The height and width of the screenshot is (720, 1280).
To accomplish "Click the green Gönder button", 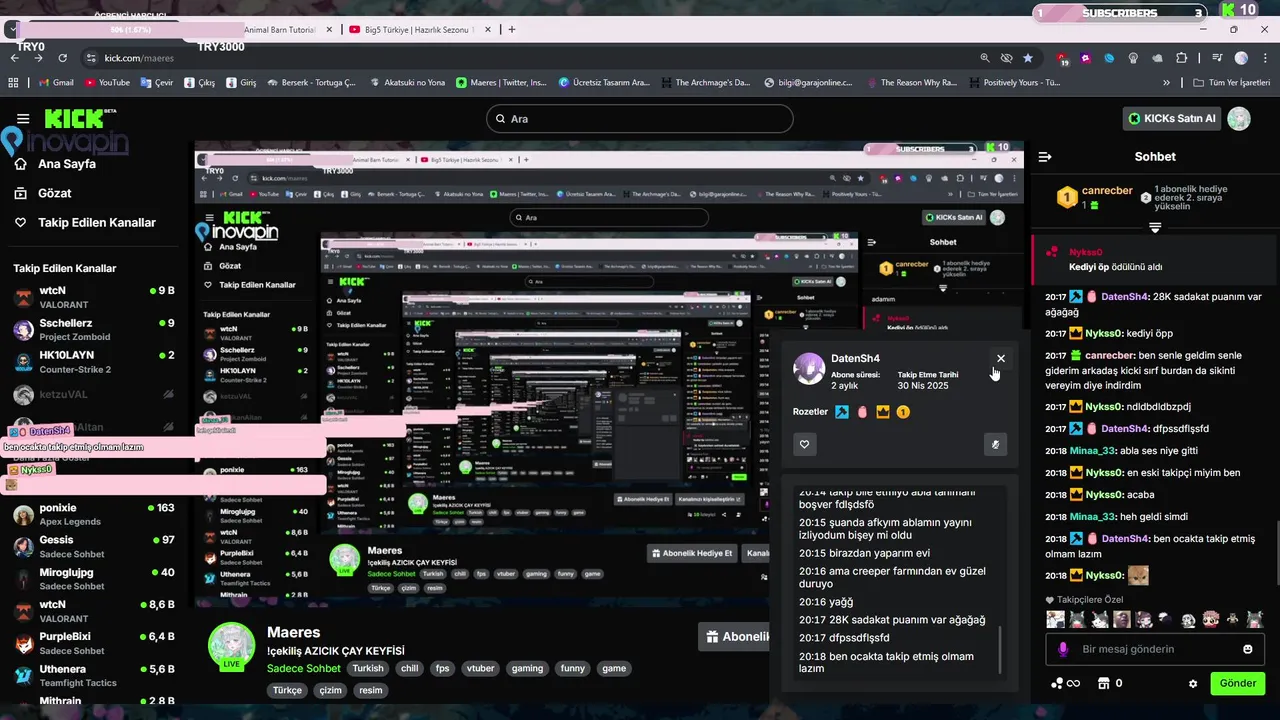I will (x=1238, y=684).
